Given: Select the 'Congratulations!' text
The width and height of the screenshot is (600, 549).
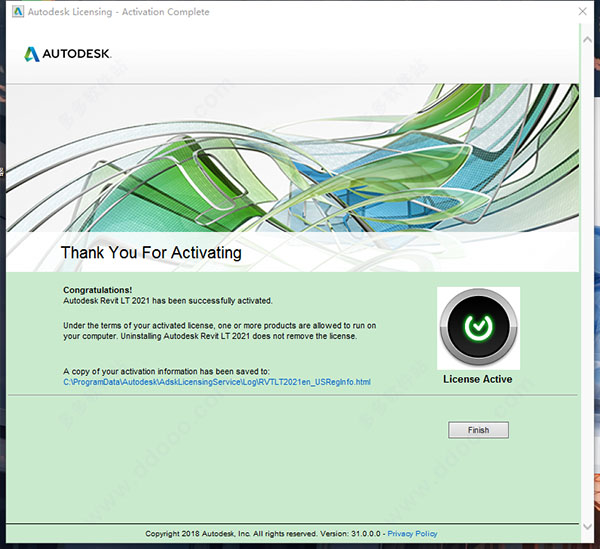Looking at the screenshot, I should coord(98,290).
